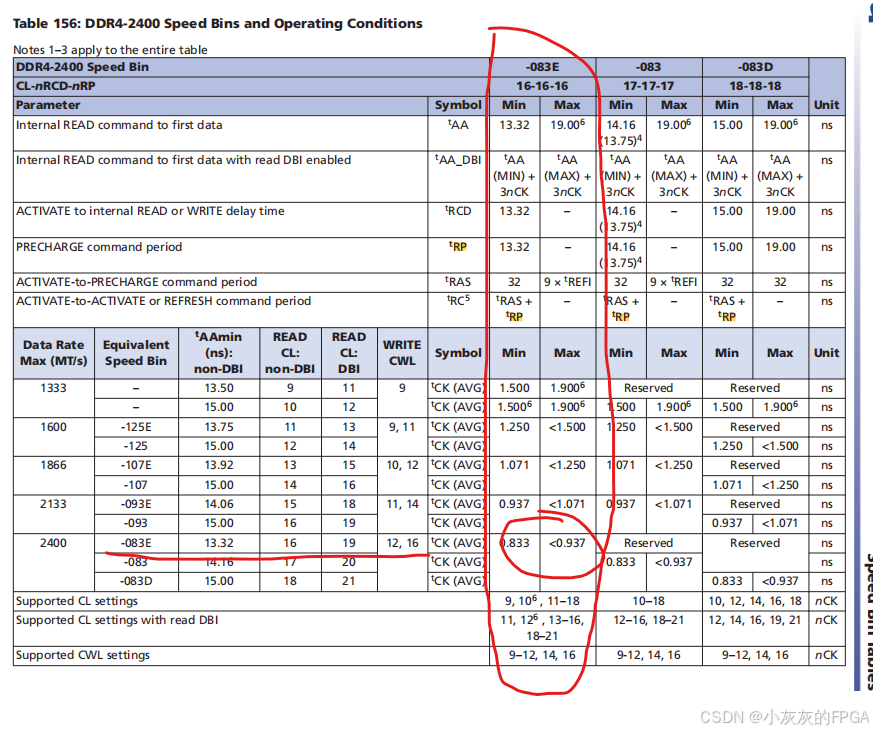This screenshot has width=873, height=732.
Task: Click the "12, 14, 16, 19, 21" DBI CL value
Action: 755,620
